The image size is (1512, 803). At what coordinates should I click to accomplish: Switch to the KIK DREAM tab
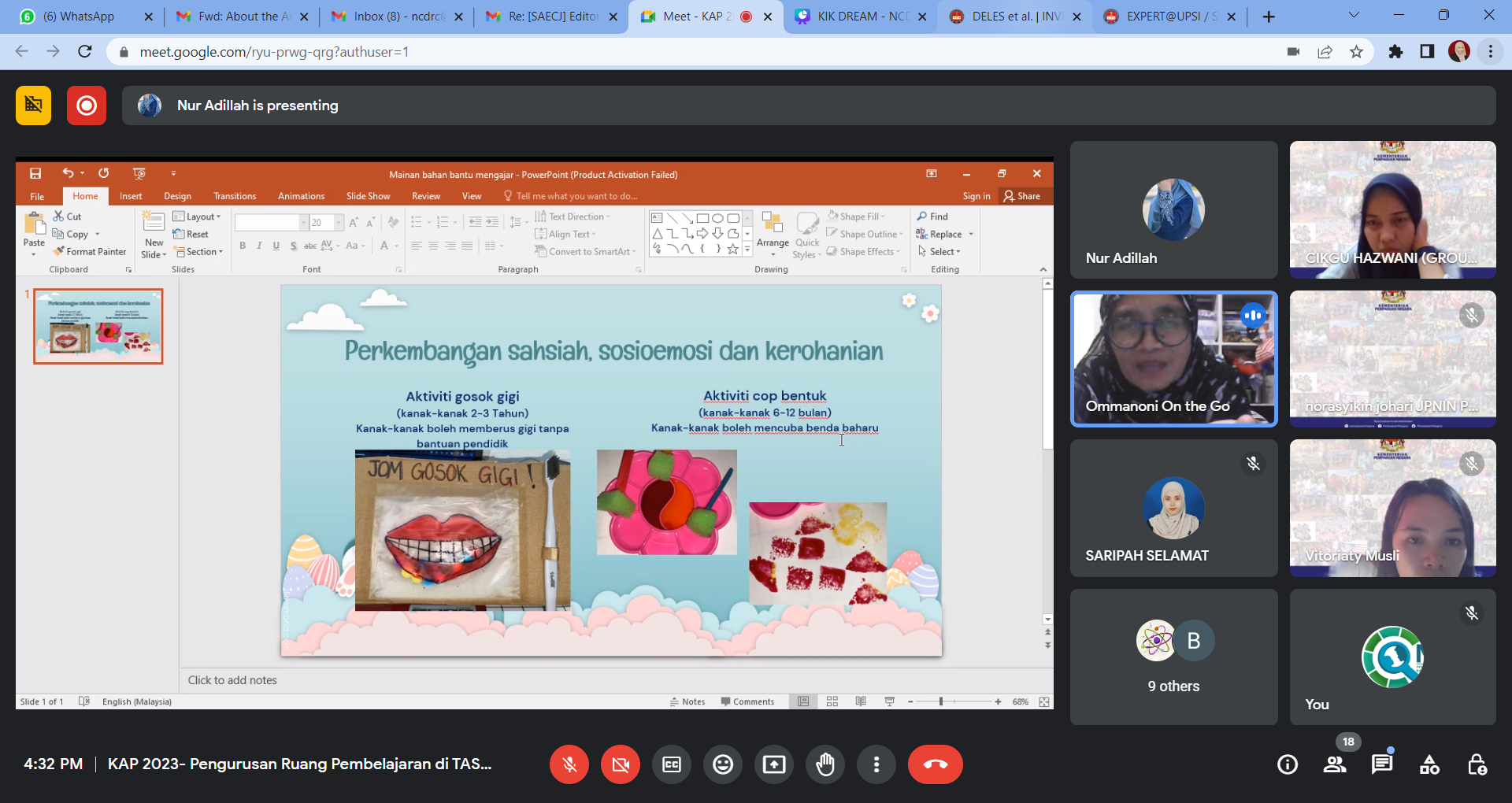(x=858, y=17)
